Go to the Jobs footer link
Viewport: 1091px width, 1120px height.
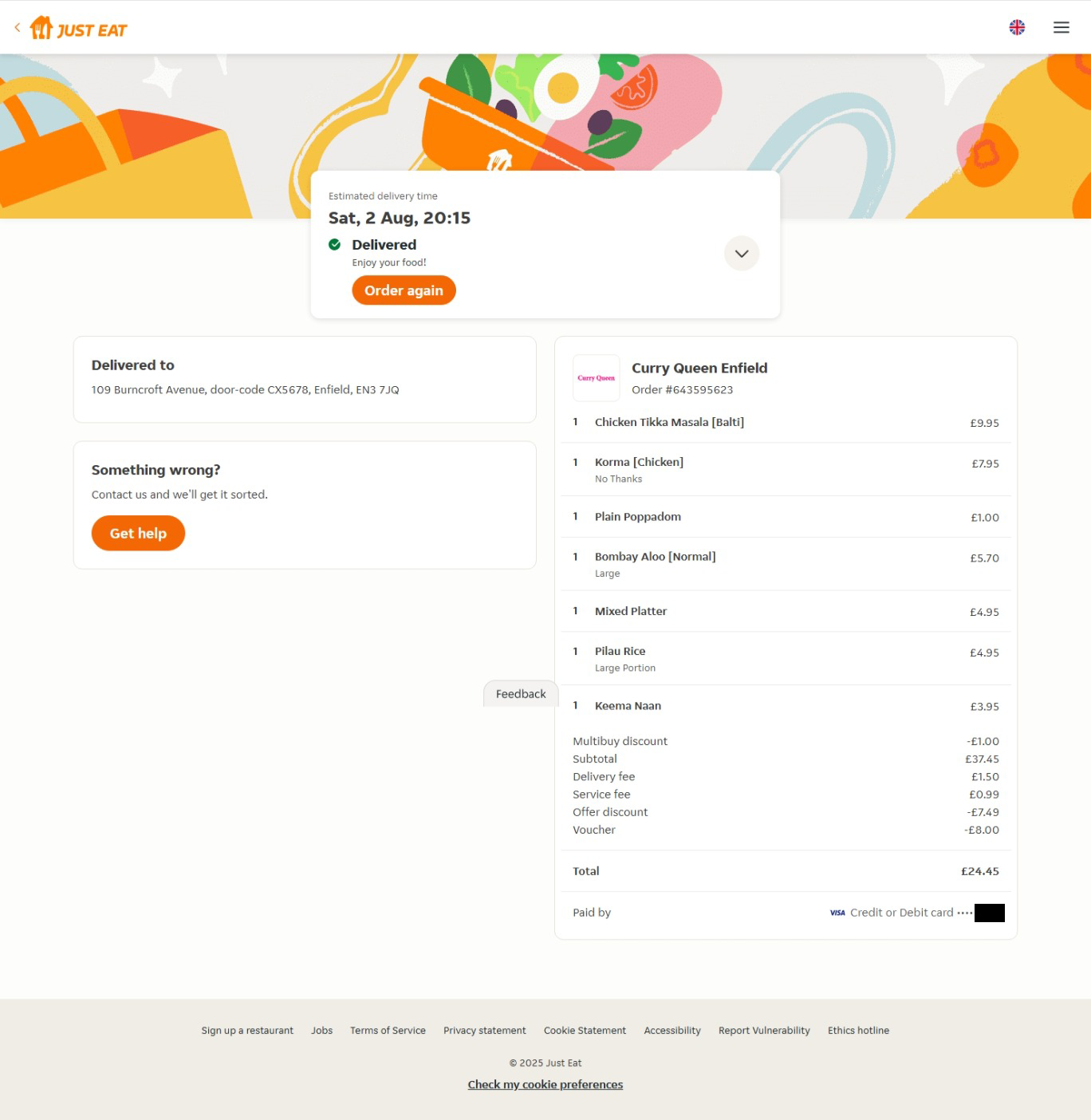[x=322, y=1031]
